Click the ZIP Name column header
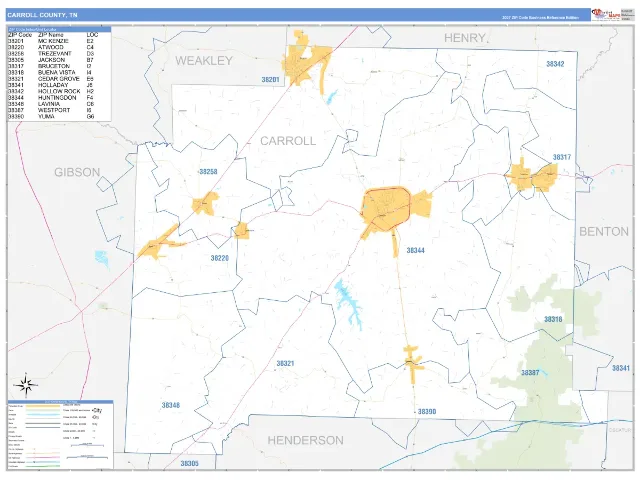 51,35
